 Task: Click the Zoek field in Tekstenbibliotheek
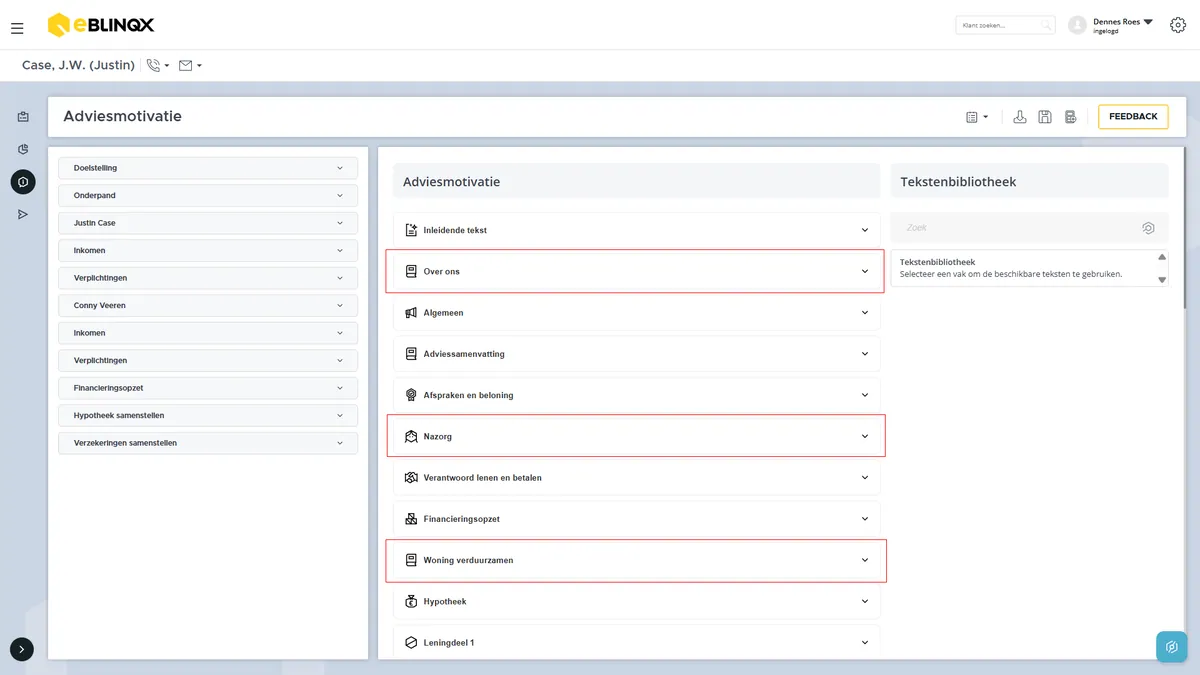pos(1030,228)
